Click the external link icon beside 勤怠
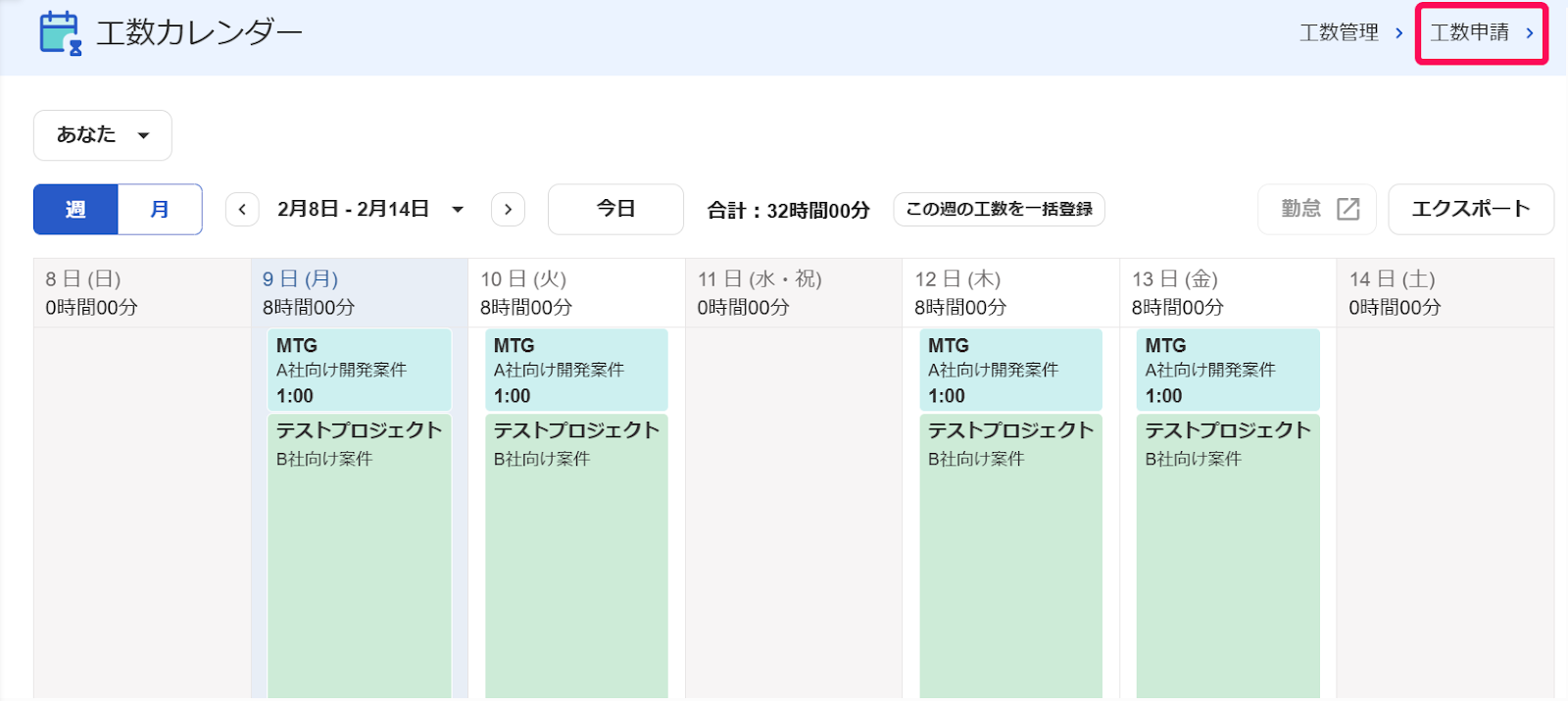Viewport: 1568px width, 701px height. (1348, 209)
